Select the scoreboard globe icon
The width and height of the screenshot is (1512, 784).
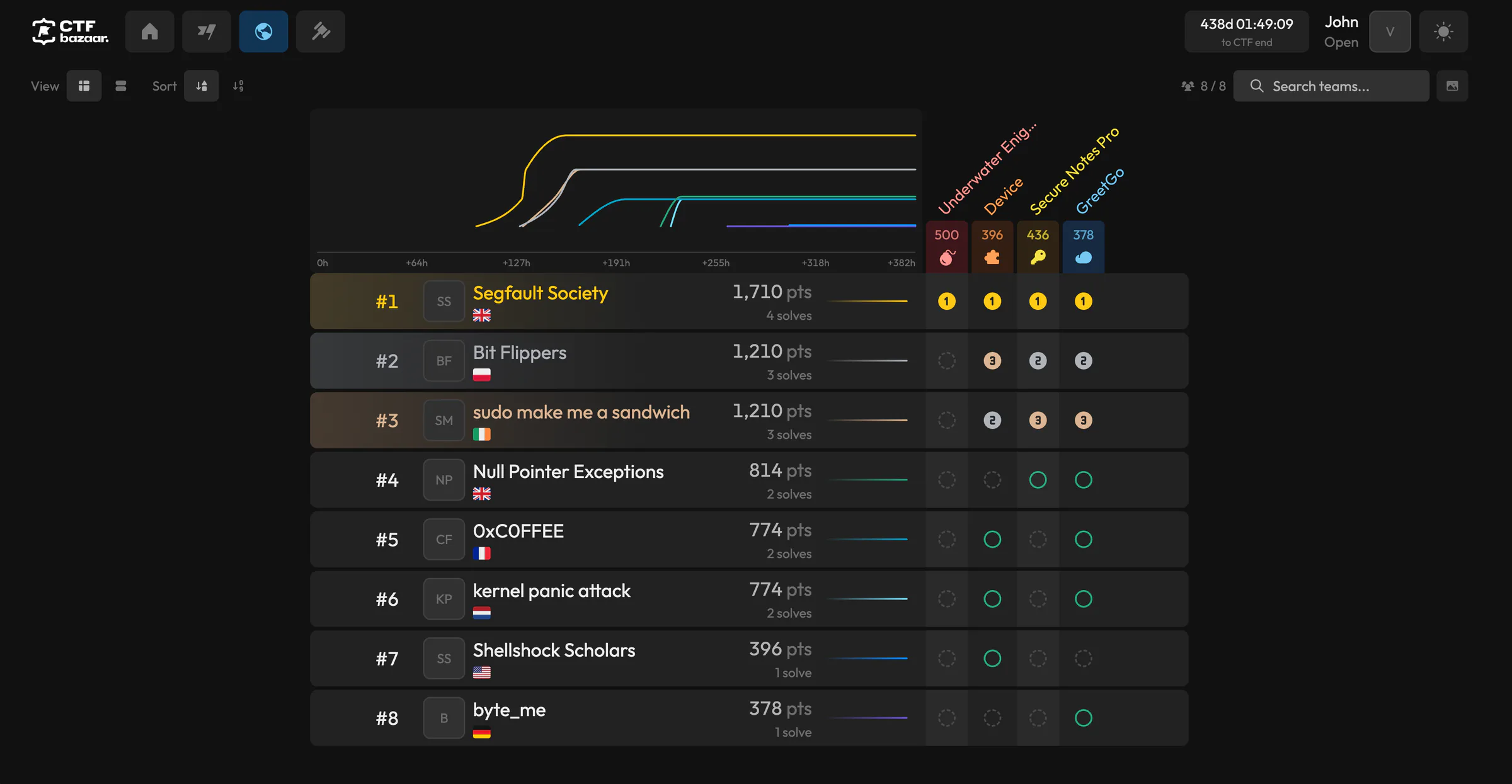[x=263, y=31]
